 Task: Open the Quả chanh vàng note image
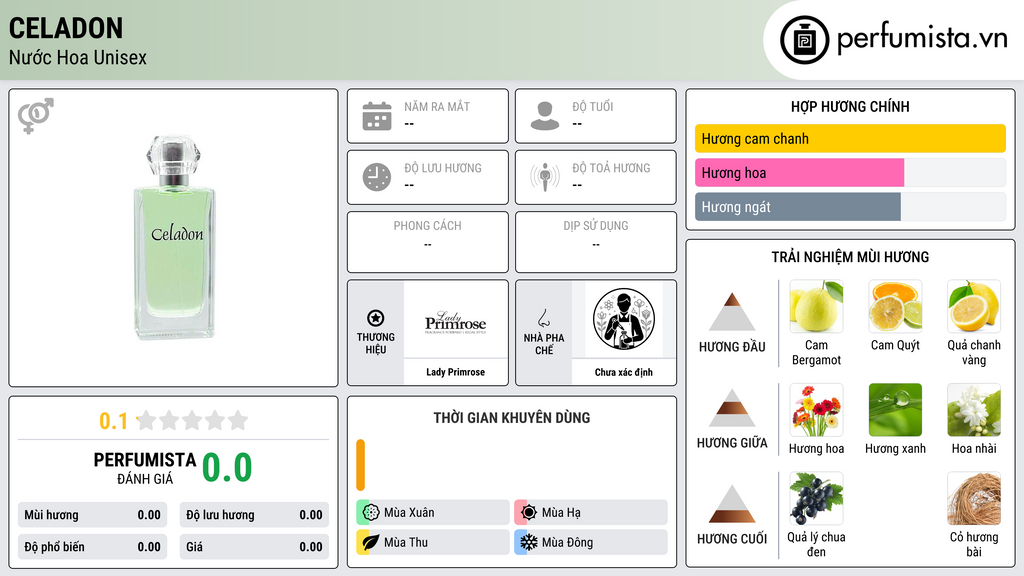[x=974, y=306]
